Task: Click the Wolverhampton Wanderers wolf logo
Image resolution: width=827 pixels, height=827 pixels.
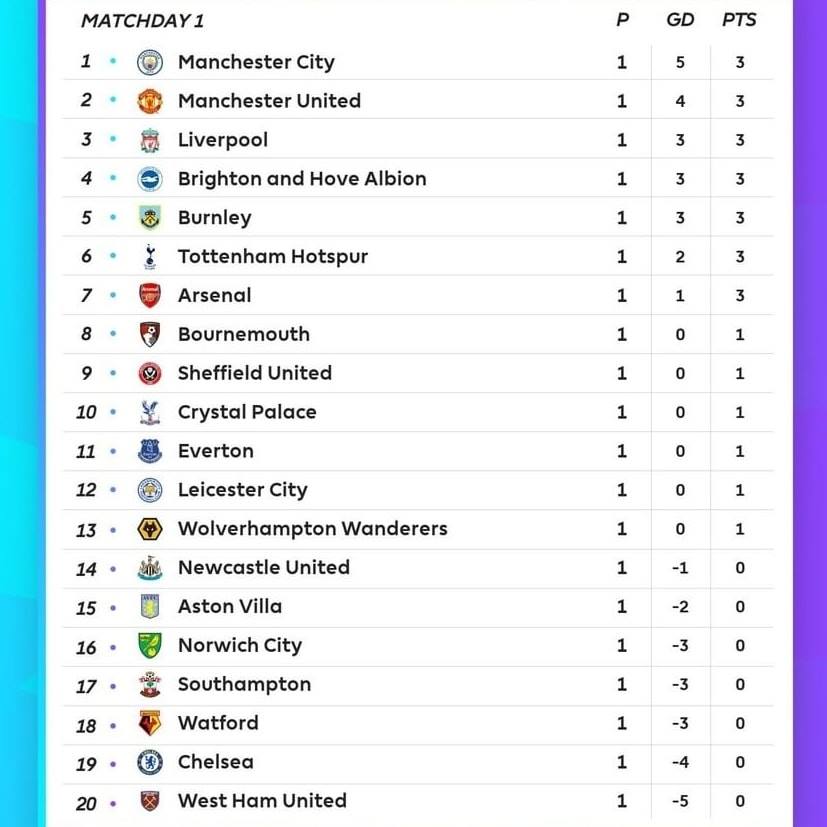Action: pos(150,529)
